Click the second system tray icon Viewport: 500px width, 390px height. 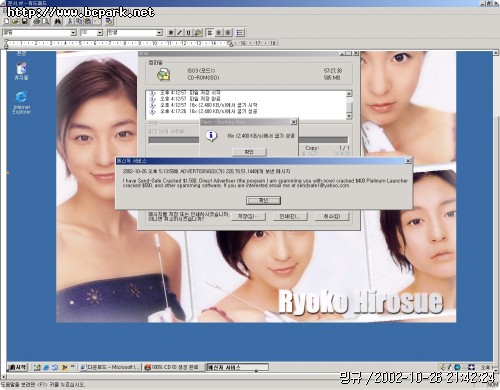pos(450,367)
